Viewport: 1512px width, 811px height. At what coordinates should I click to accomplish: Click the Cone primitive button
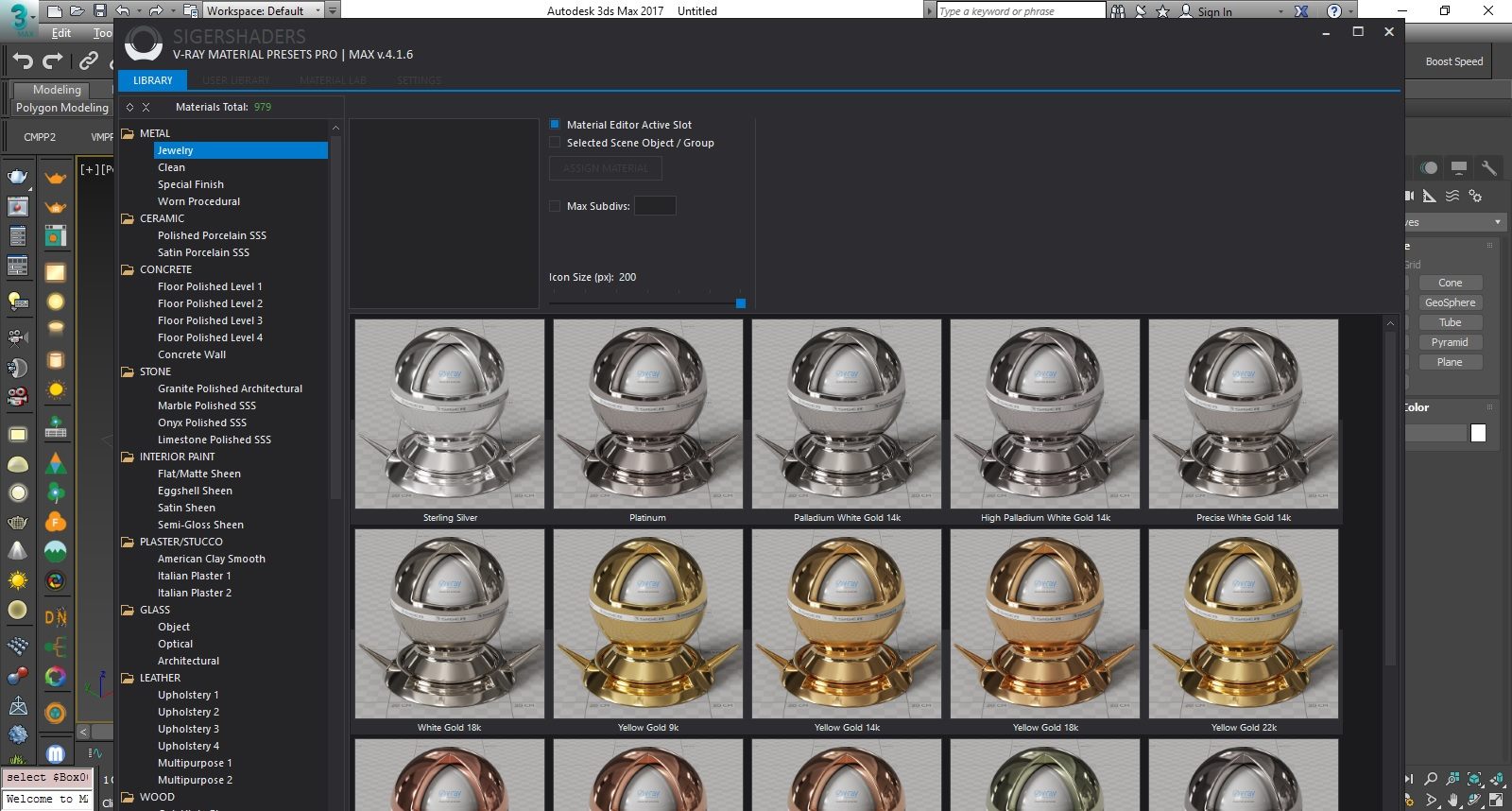point(1451,283)
